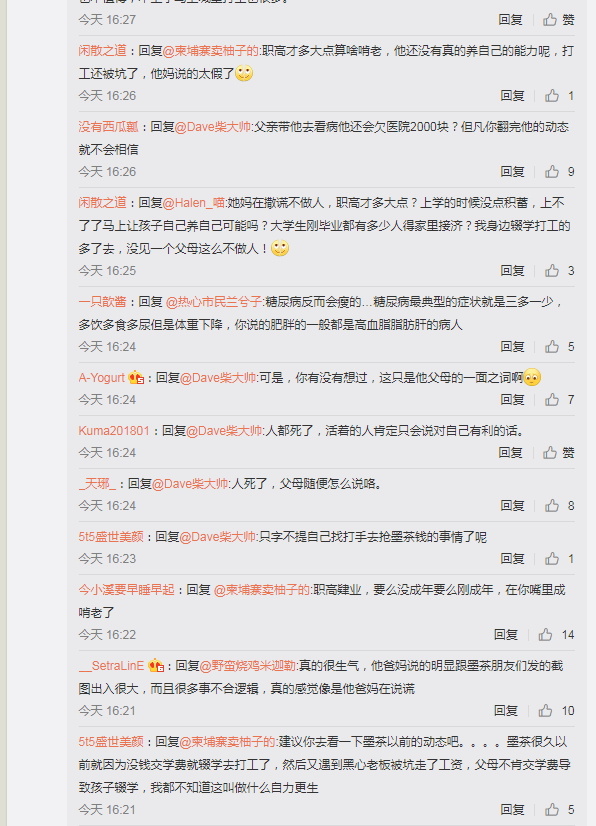The height and width of the screenshot is (826, 596).
Task: Open @野蛮烧鸡米迦勒 mention link
Action: coord(247,665)
